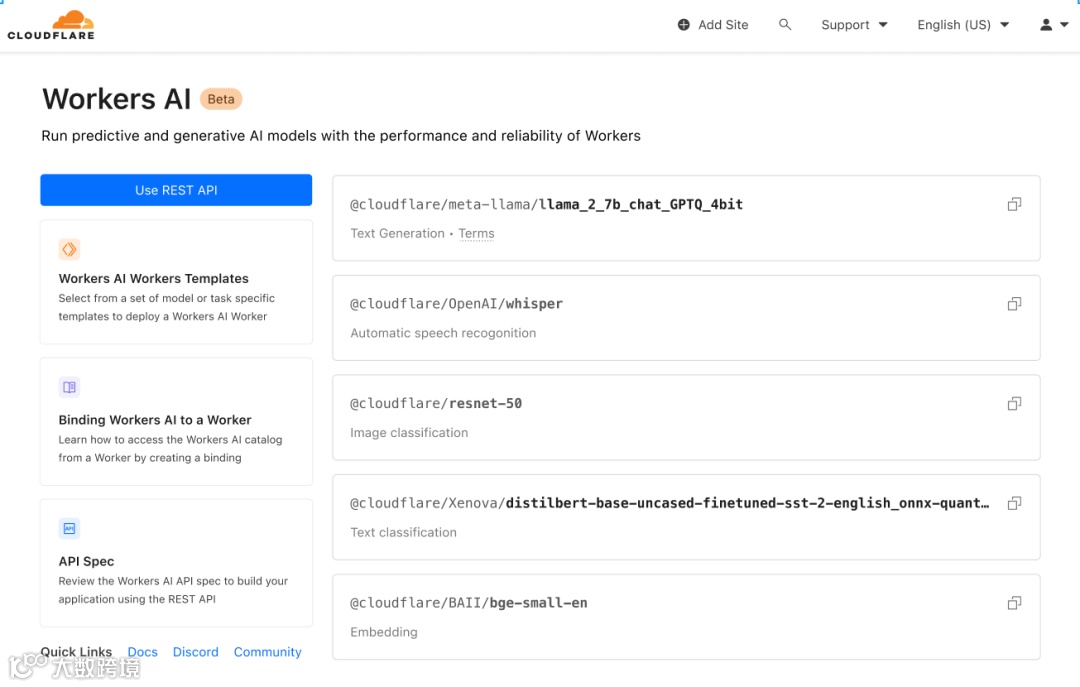Copy the resnet-50 model identifier

pos(1014,404)
